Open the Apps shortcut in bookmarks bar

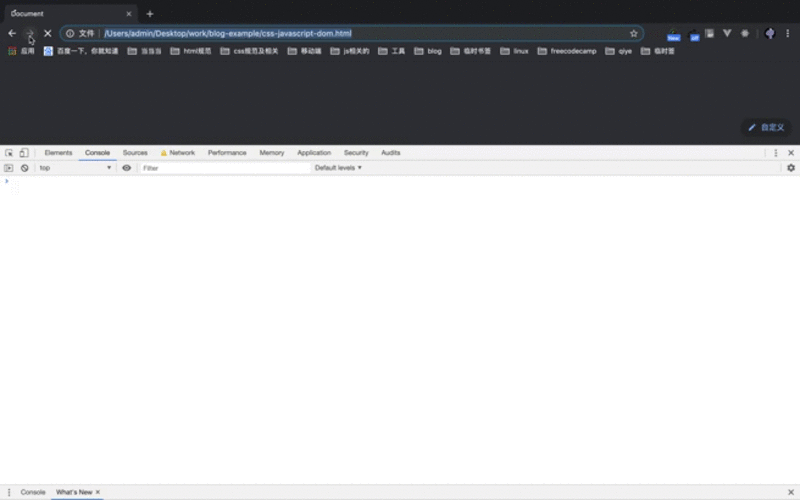point(21,51)
